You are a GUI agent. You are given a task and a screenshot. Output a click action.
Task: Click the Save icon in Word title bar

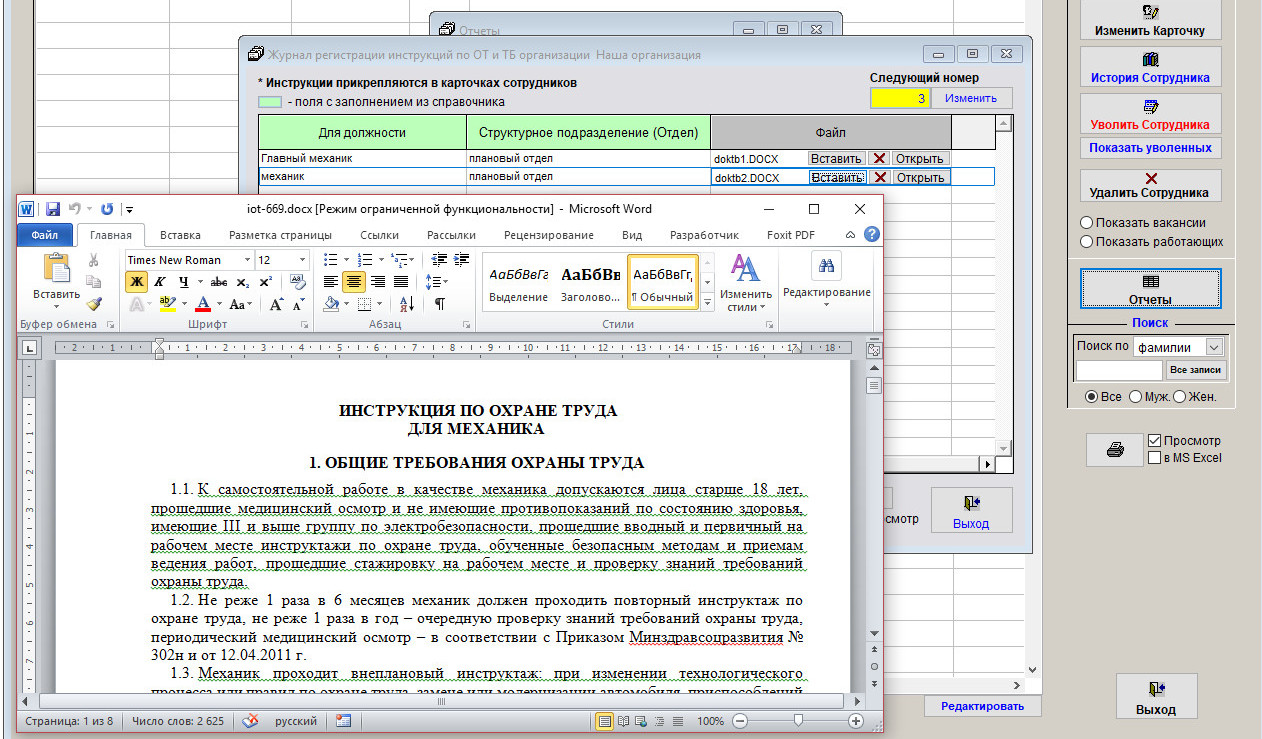click(x=53, y=209)
